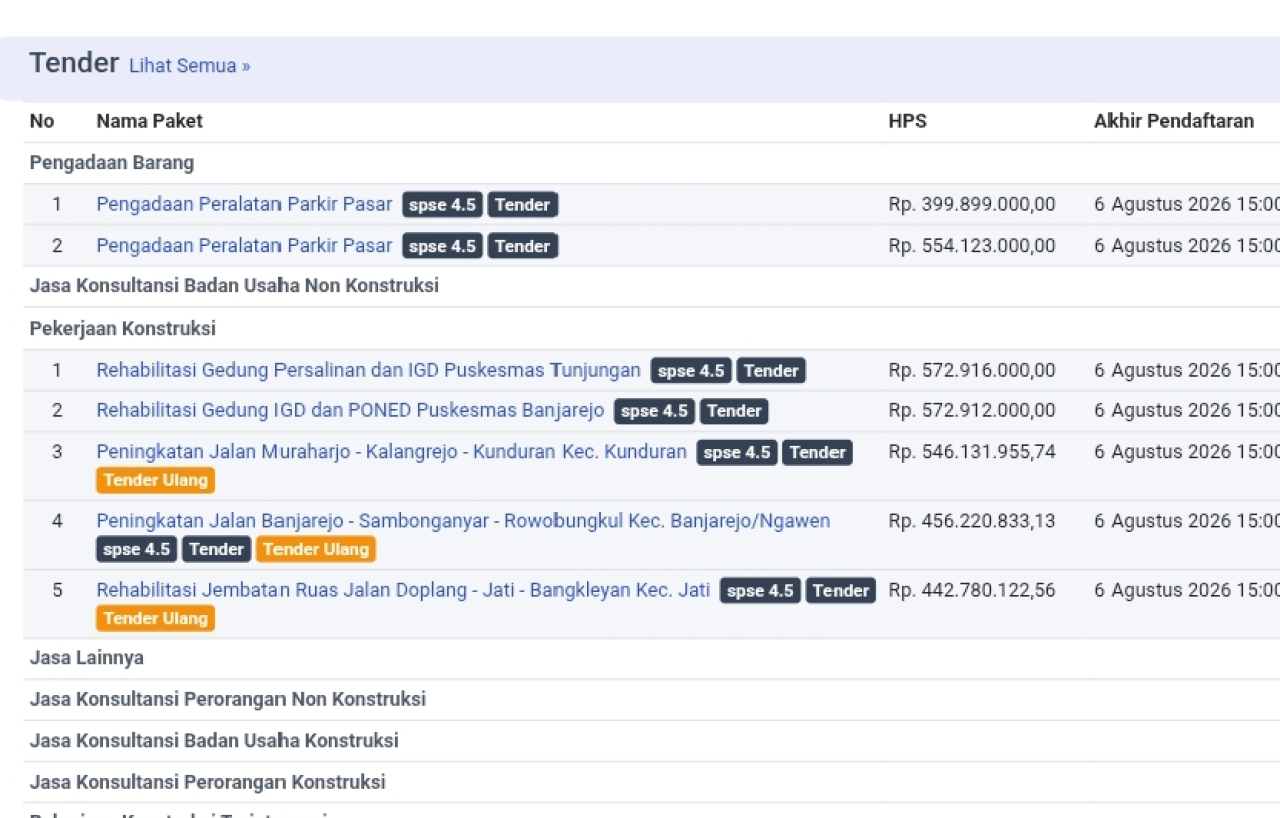Screen dimensions: 1280x818
Task: Click Tender badge in Rp. 399.899.000,00 row
Action: click(522, 205)
